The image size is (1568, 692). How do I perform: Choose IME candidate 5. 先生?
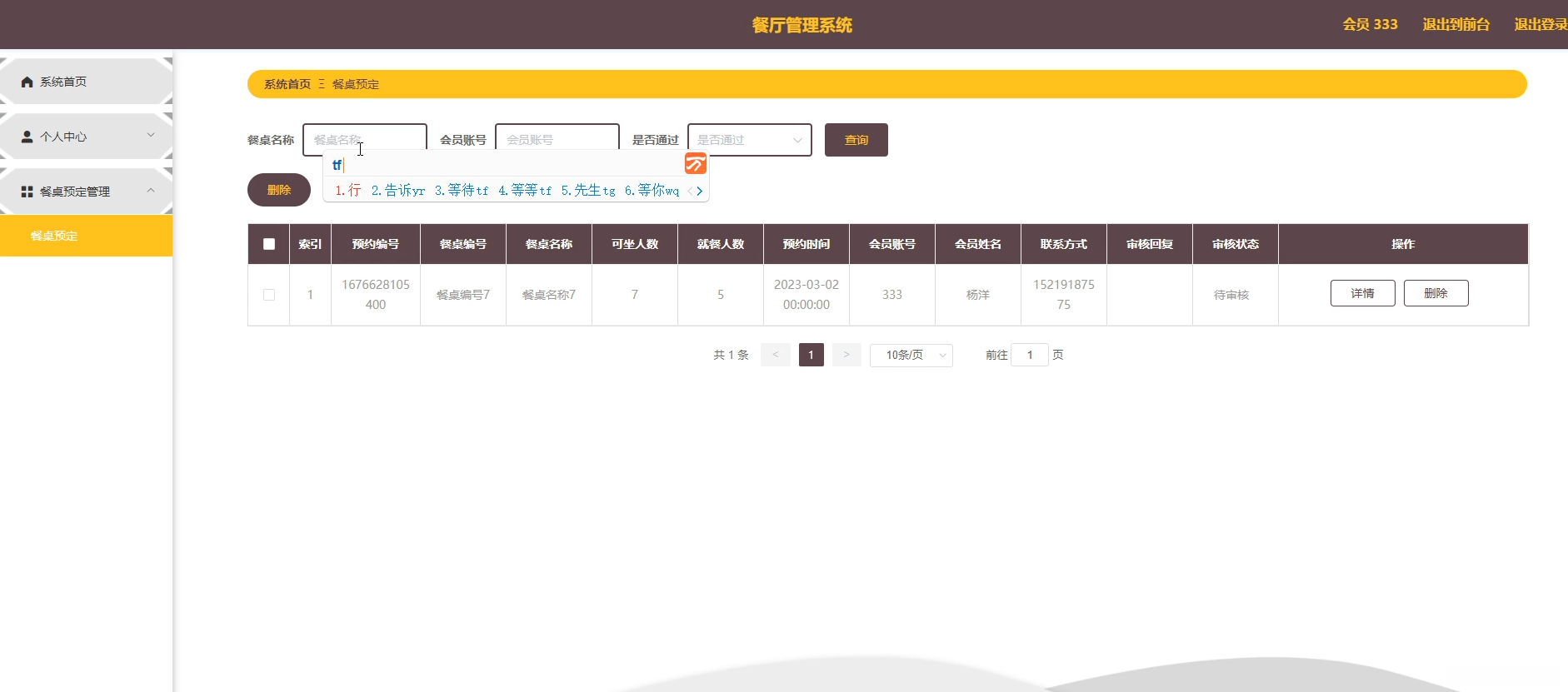click(588, 191)
